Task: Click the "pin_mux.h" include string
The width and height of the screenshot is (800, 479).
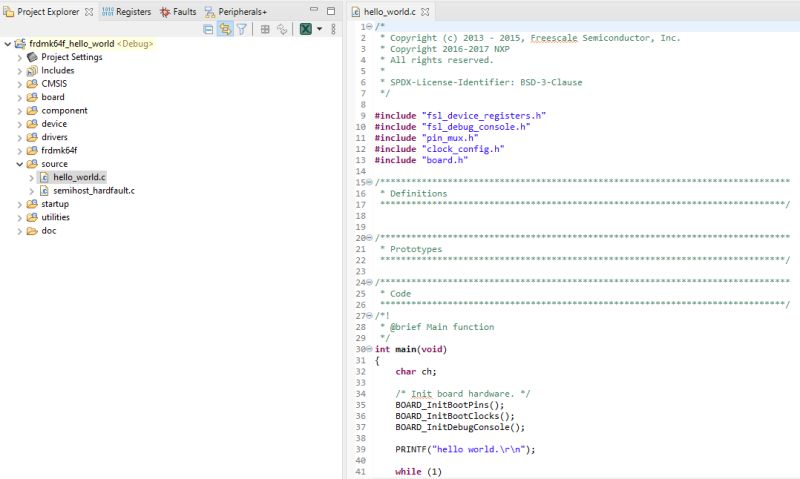Action: 450,138
